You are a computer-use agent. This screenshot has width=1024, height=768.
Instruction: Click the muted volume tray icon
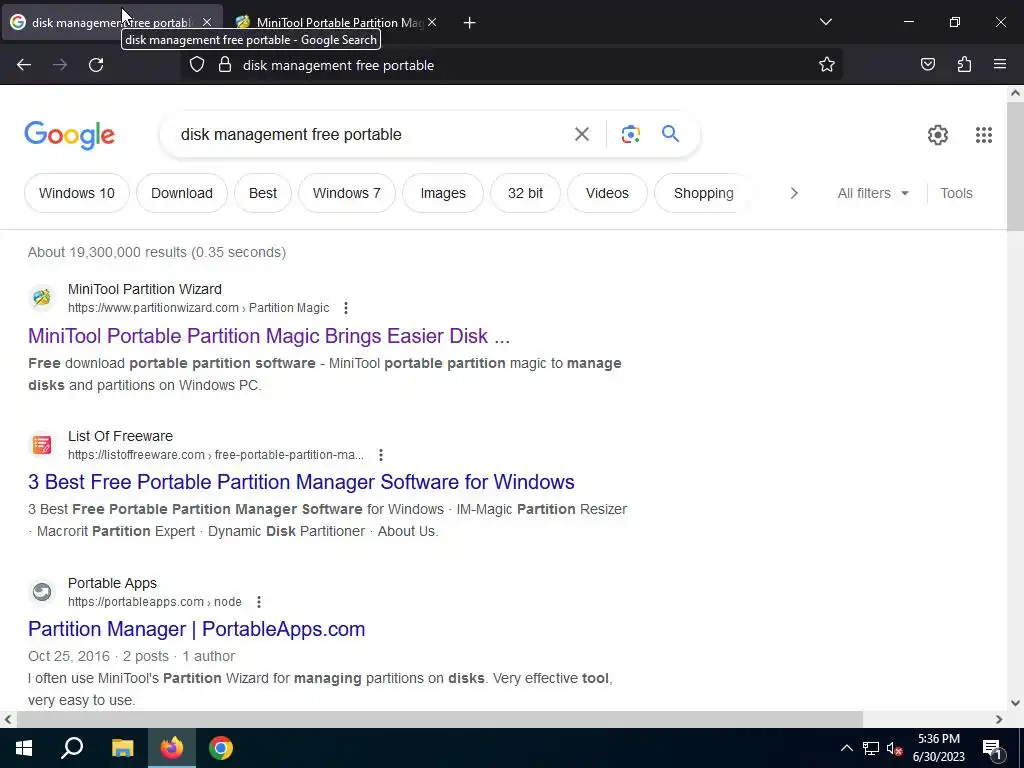coord(894,749)
